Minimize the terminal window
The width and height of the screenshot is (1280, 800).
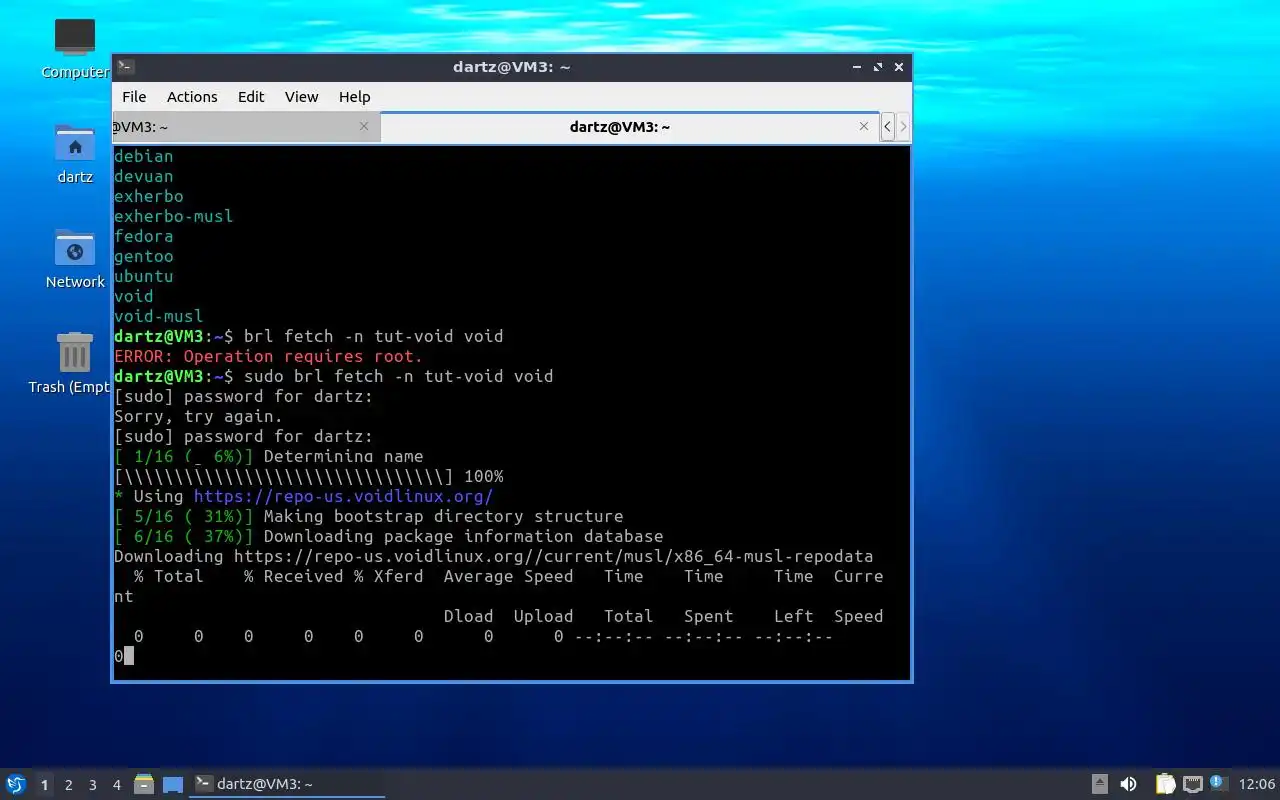(856, 67)
